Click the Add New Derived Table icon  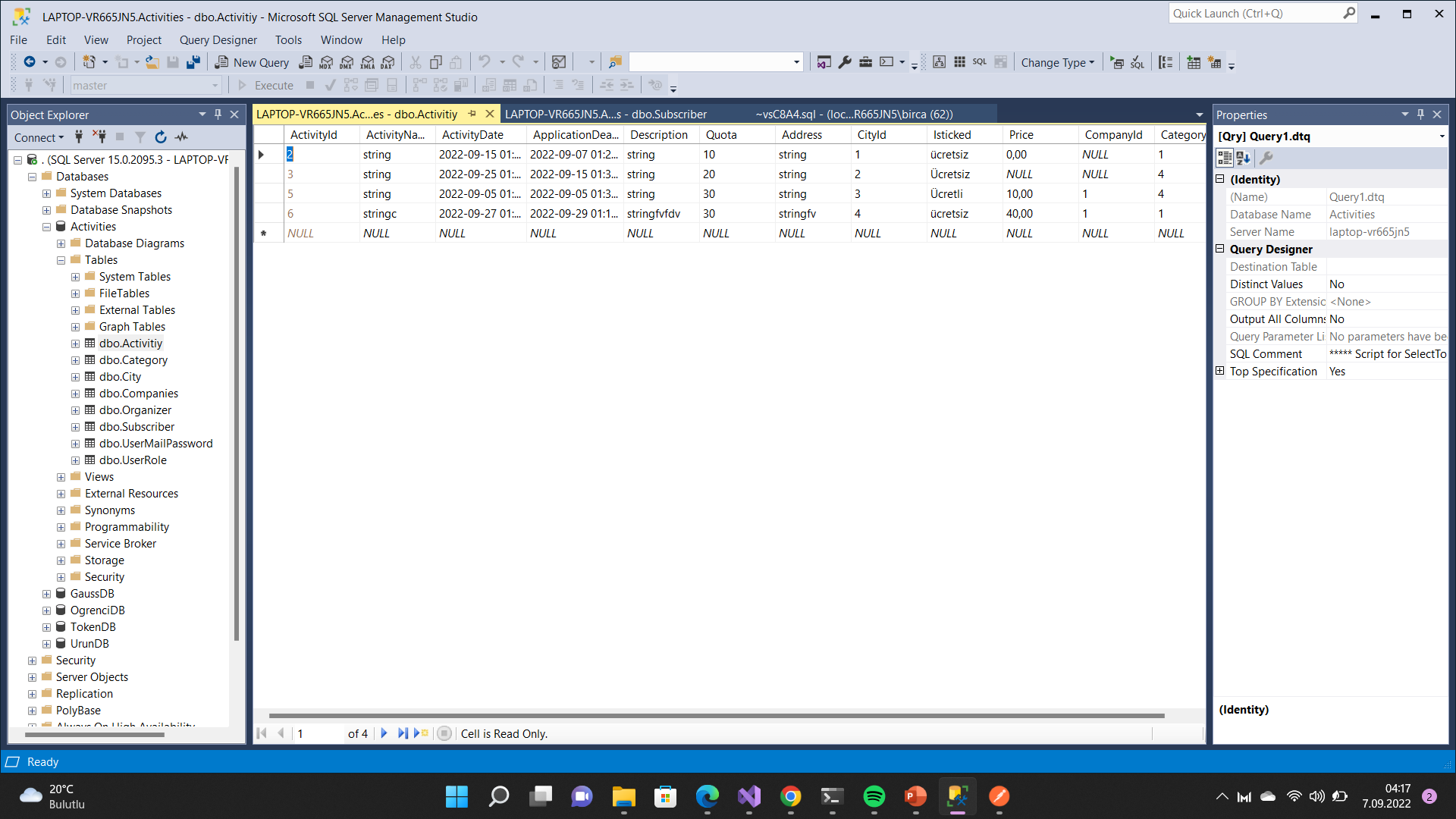tap(1215, 62)
